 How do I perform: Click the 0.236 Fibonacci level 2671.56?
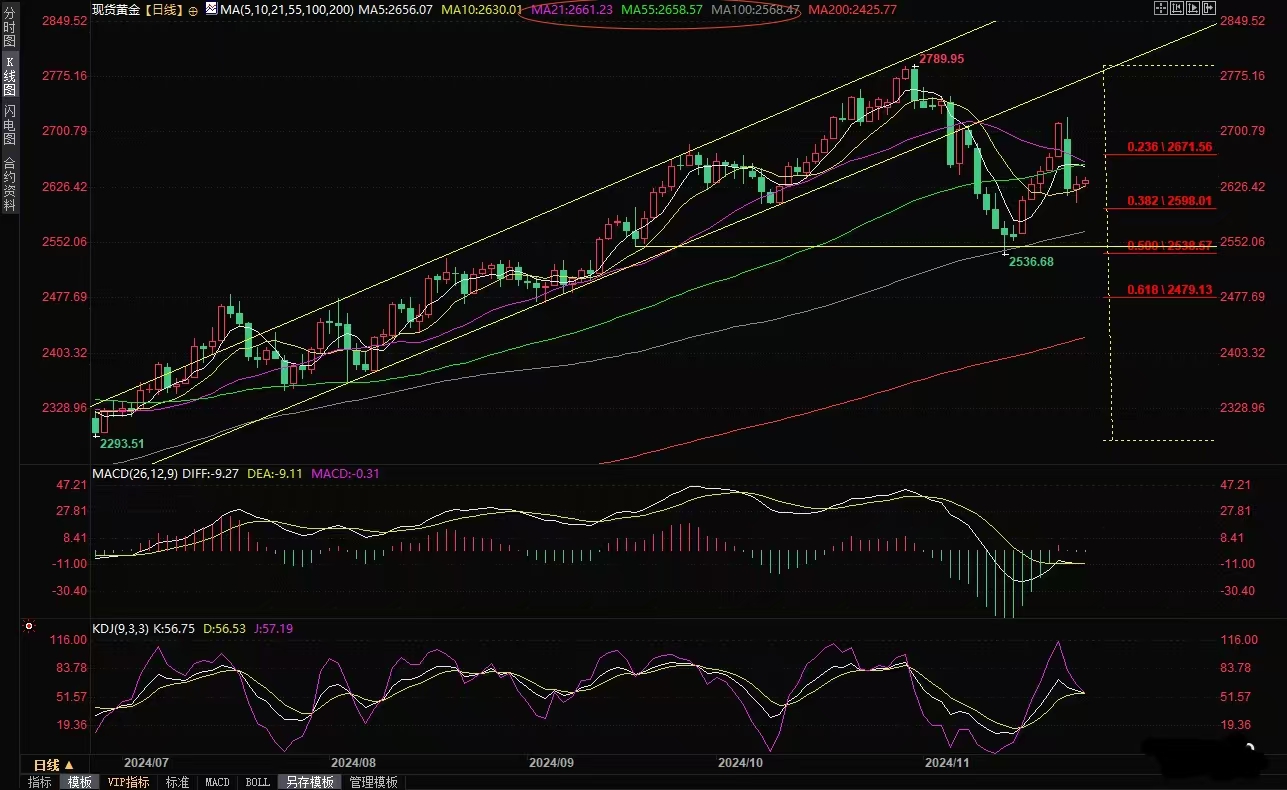(x=1169, y=147)
